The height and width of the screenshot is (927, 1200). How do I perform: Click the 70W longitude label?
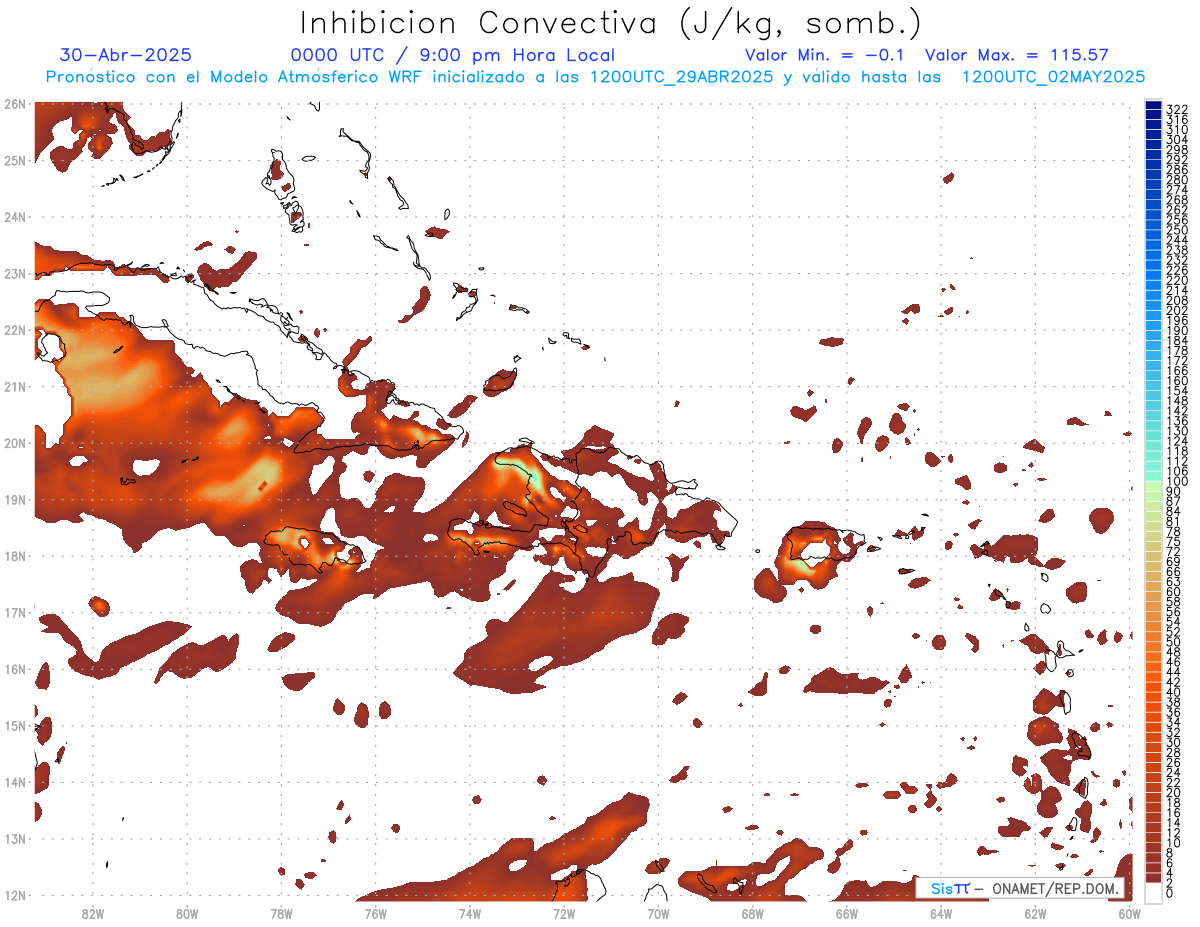(658, 913)
